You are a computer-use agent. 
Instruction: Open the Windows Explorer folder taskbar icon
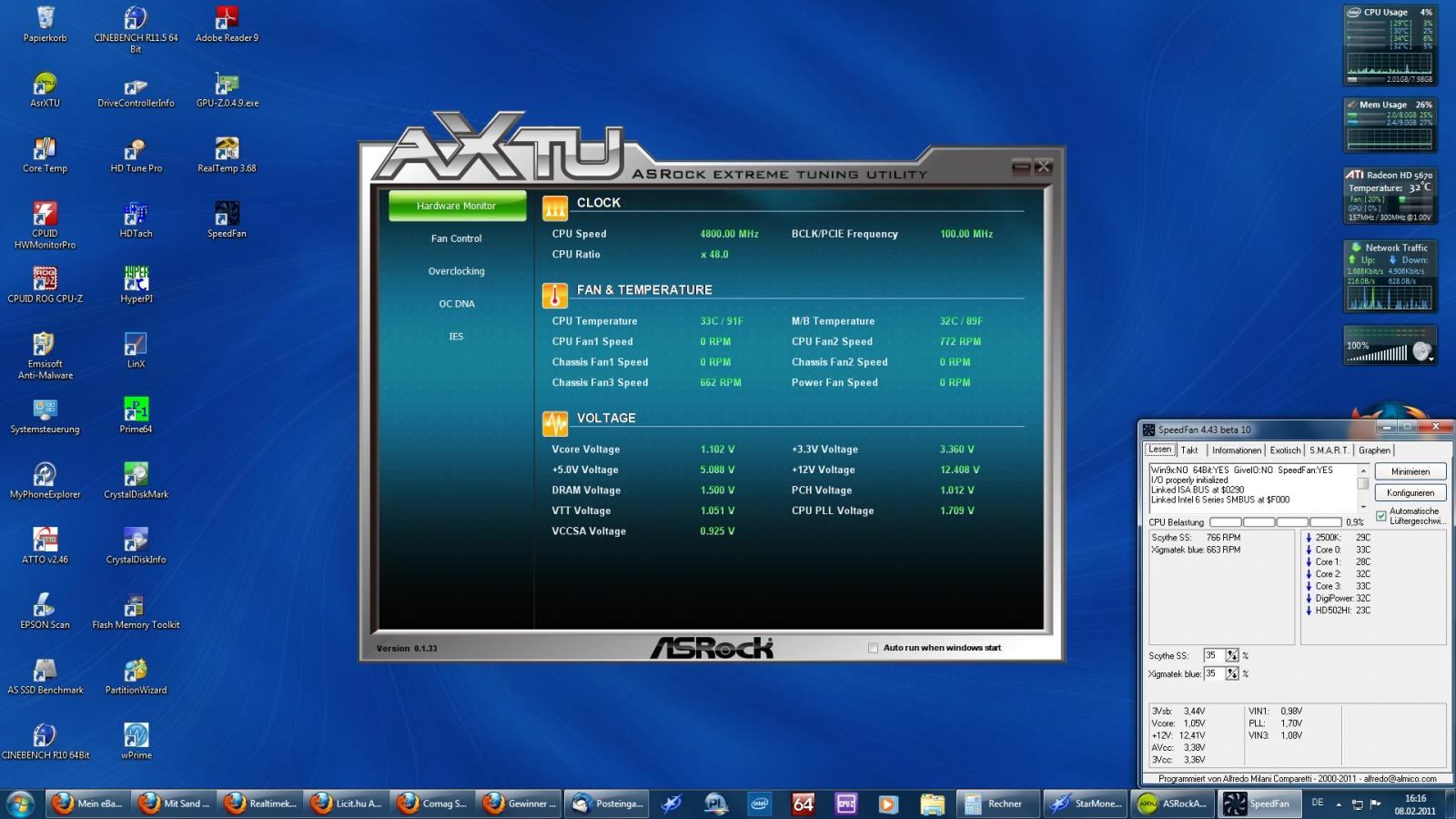pos(932,804)
